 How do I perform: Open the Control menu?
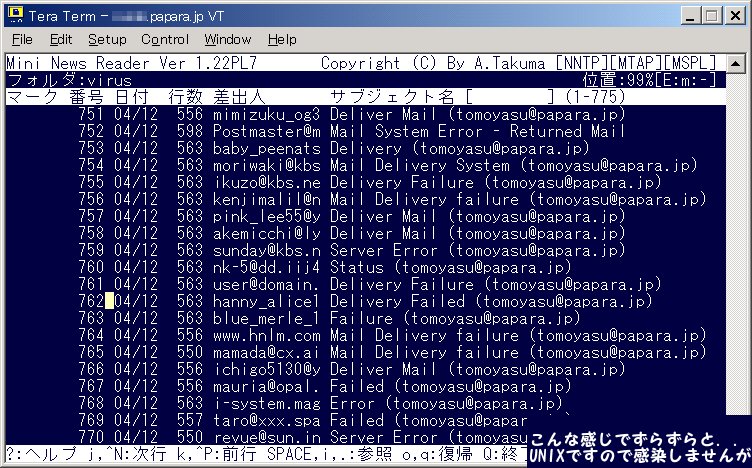(165, 39)
